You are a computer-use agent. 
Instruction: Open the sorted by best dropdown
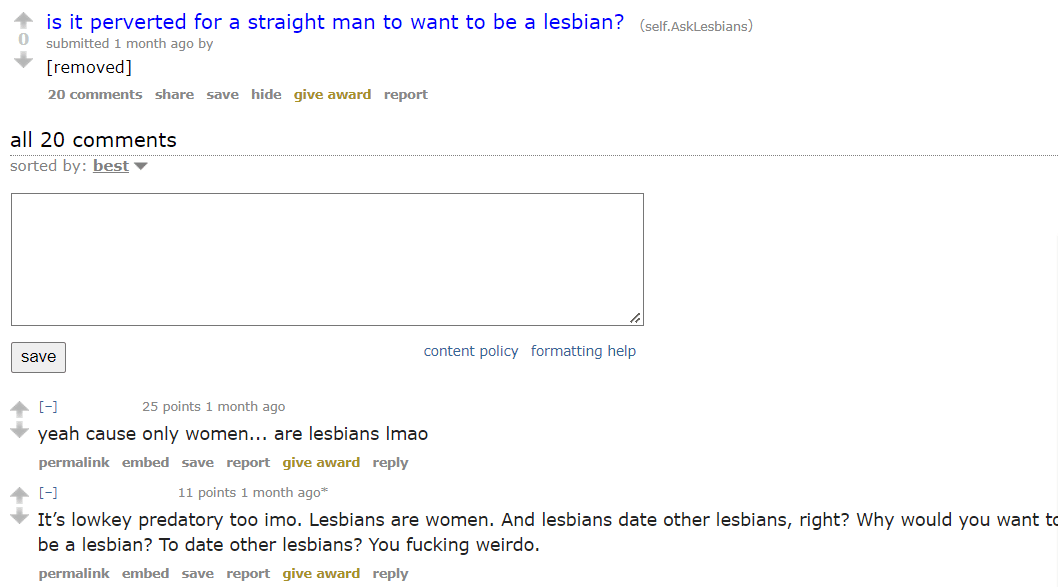tap(120, 166)
